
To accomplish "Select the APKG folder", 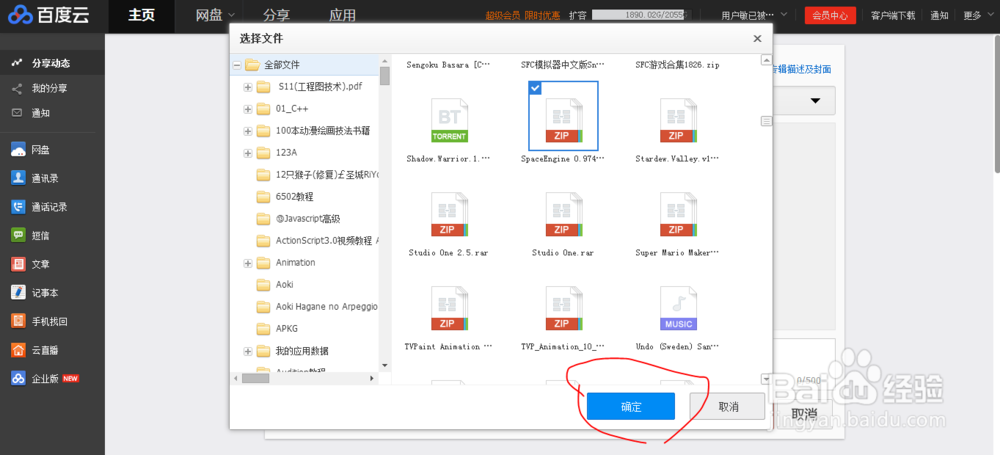I will tap(286, 329).
